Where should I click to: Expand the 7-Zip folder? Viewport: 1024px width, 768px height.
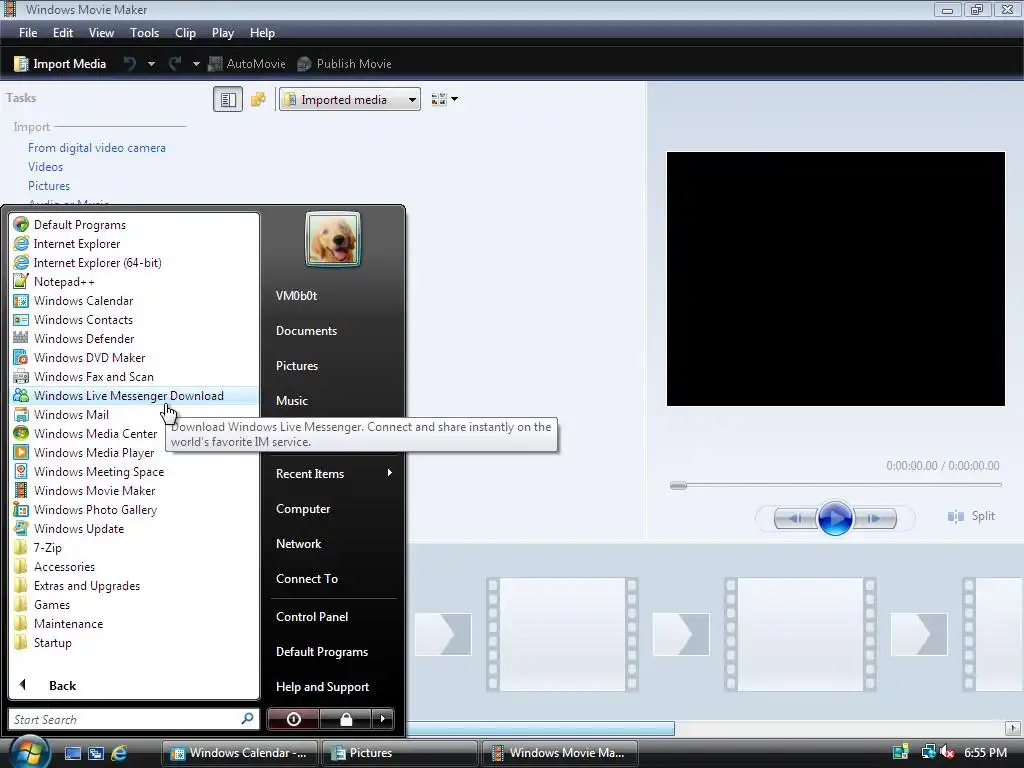[135, 547]
